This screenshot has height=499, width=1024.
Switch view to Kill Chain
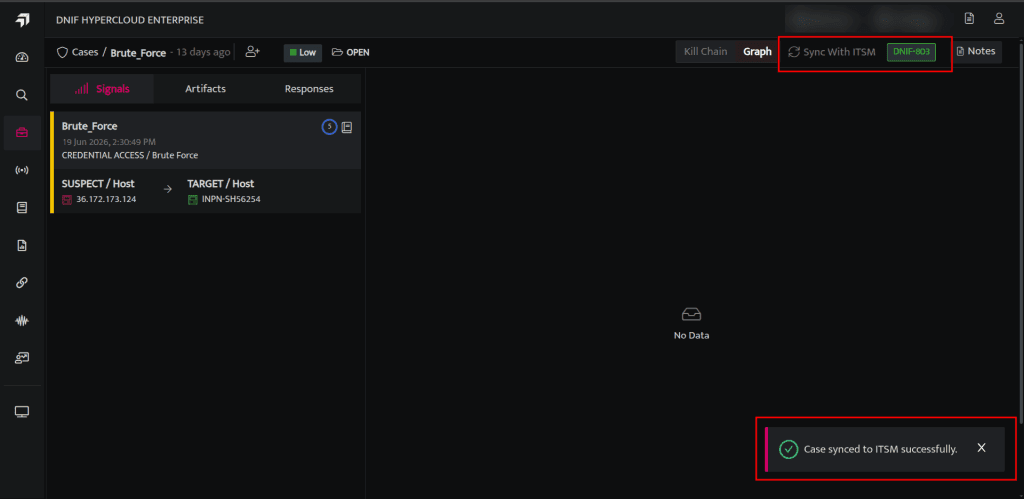coord(705,52)
